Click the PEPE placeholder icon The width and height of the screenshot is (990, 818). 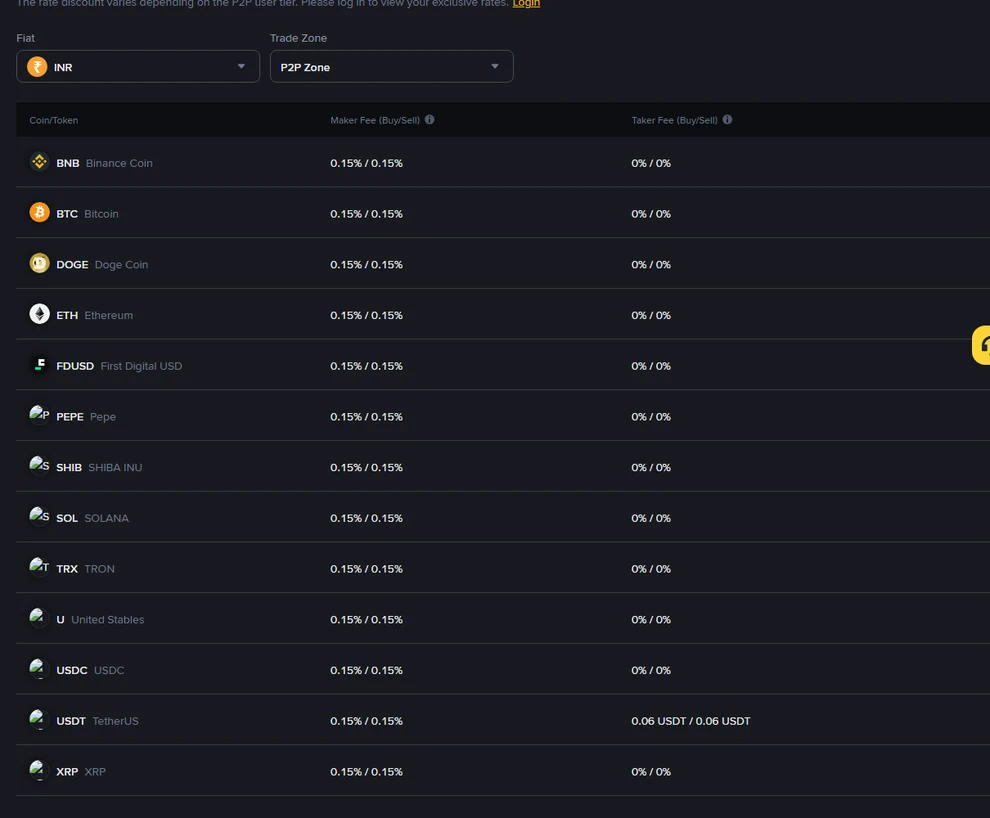[x=39, y=415]
